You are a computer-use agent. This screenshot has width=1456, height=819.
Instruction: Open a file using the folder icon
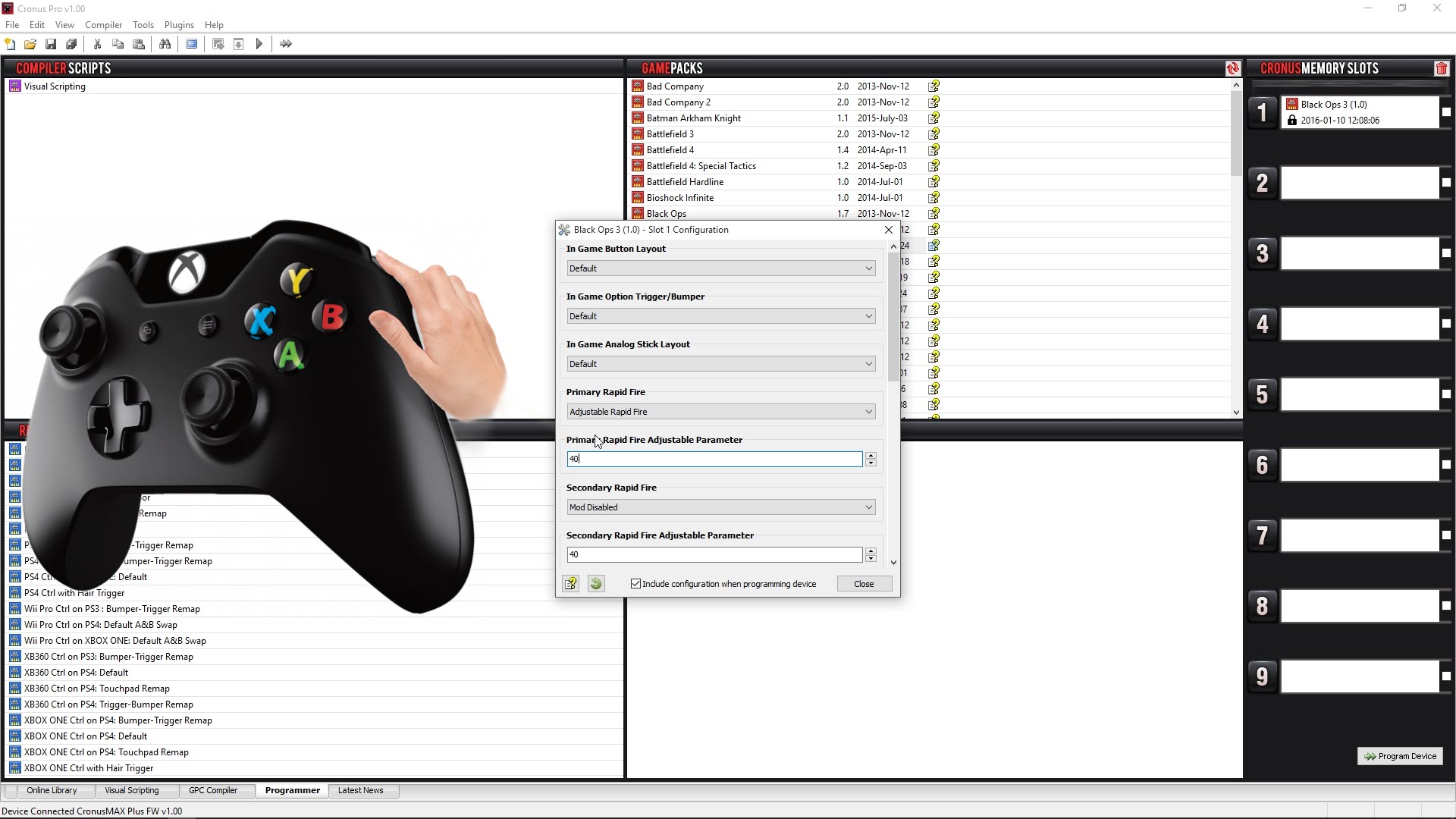30,44
